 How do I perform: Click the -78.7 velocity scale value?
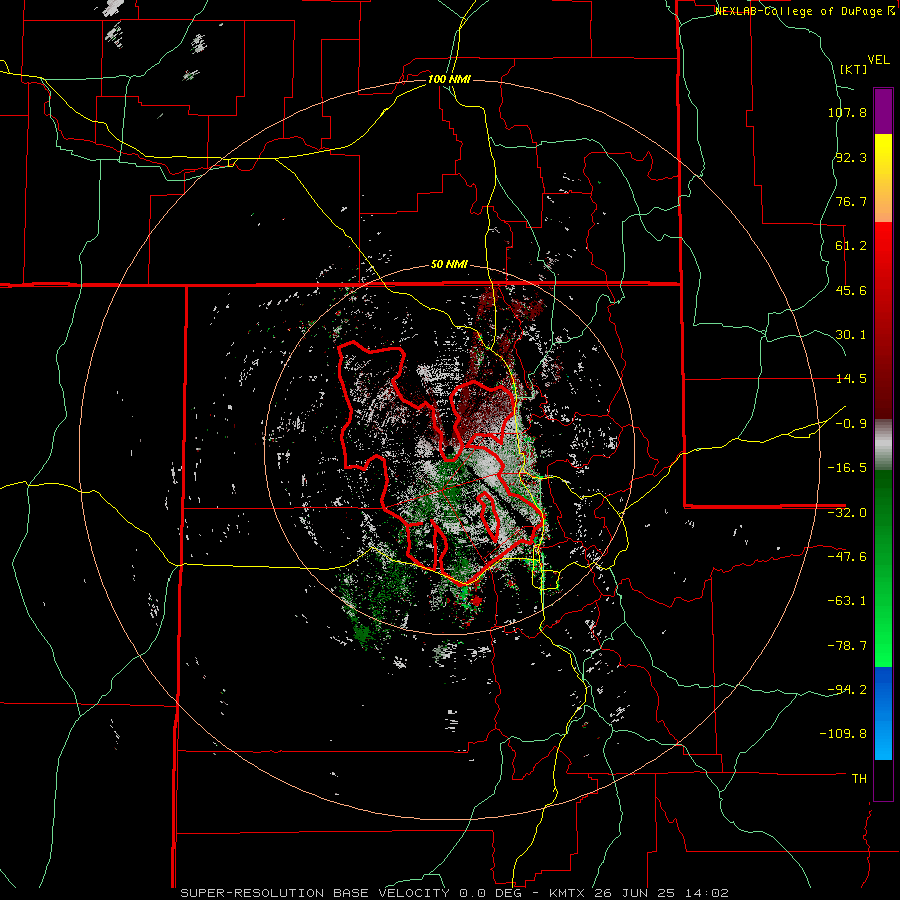[x=847, y=646]
